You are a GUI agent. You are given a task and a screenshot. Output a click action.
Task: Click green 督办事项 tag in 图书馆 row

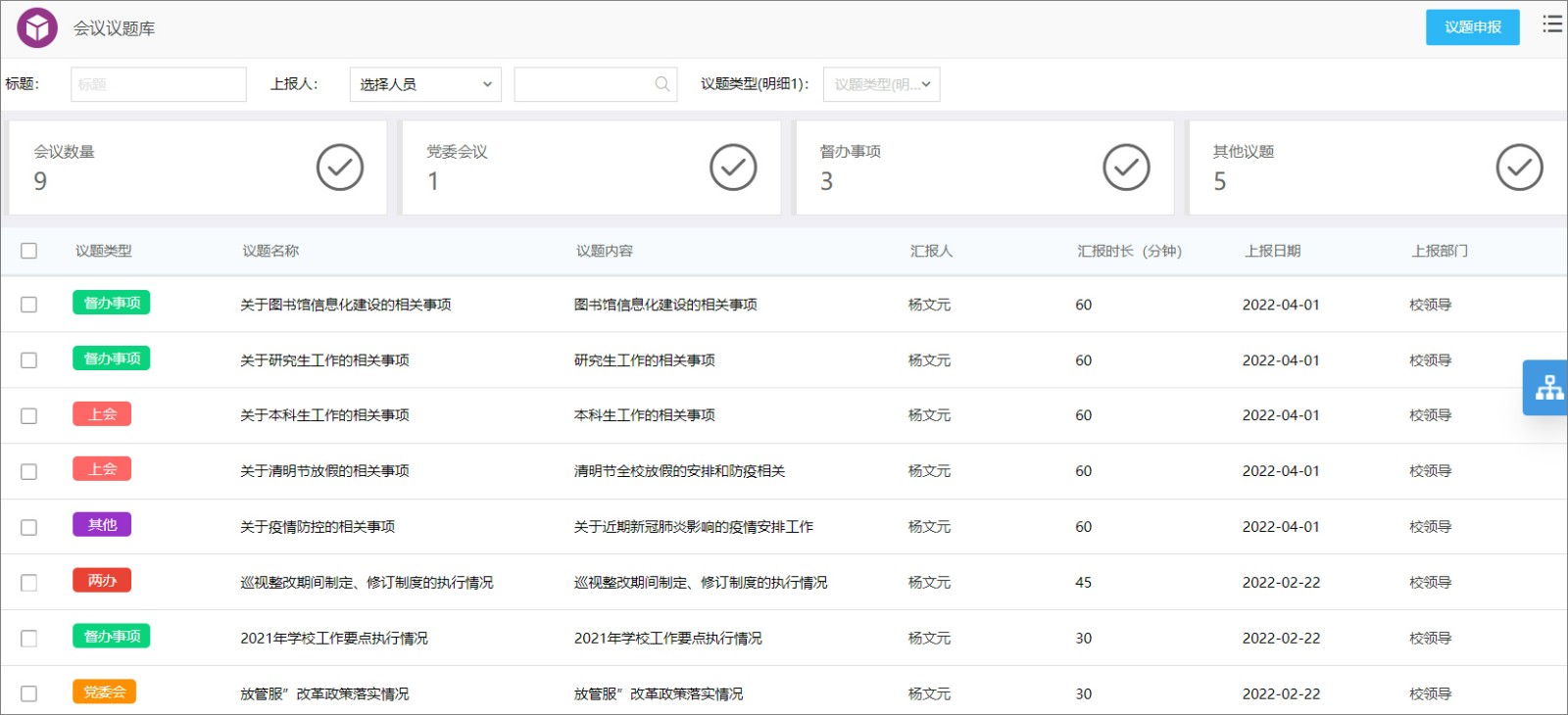(x=112, y=303)
